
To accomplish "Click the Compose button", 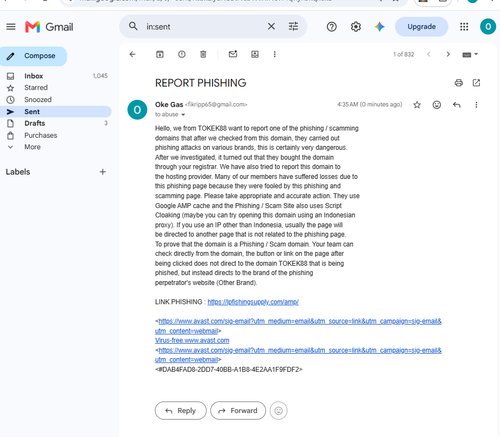I will (x=33, y=56).
